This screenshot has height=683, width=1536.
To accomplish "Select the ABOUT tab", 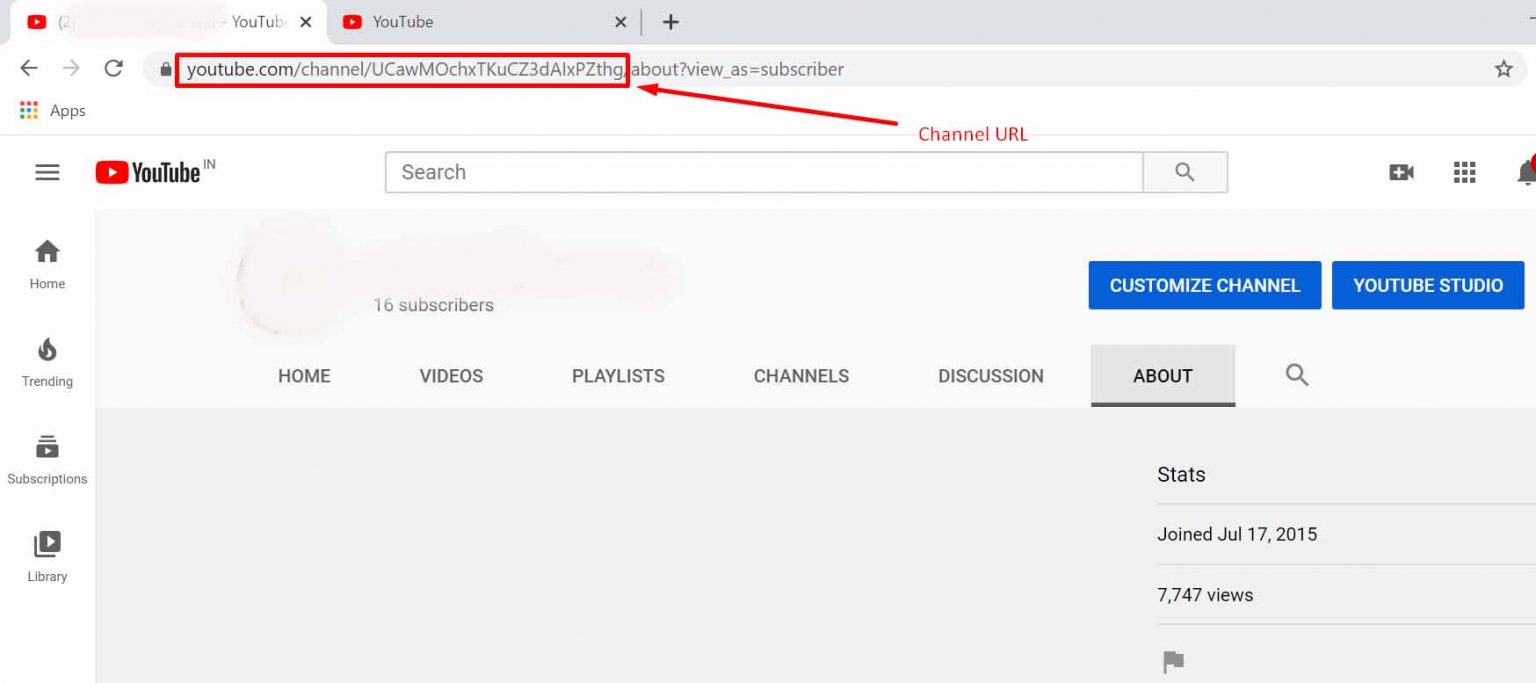I will (1163, 376).
